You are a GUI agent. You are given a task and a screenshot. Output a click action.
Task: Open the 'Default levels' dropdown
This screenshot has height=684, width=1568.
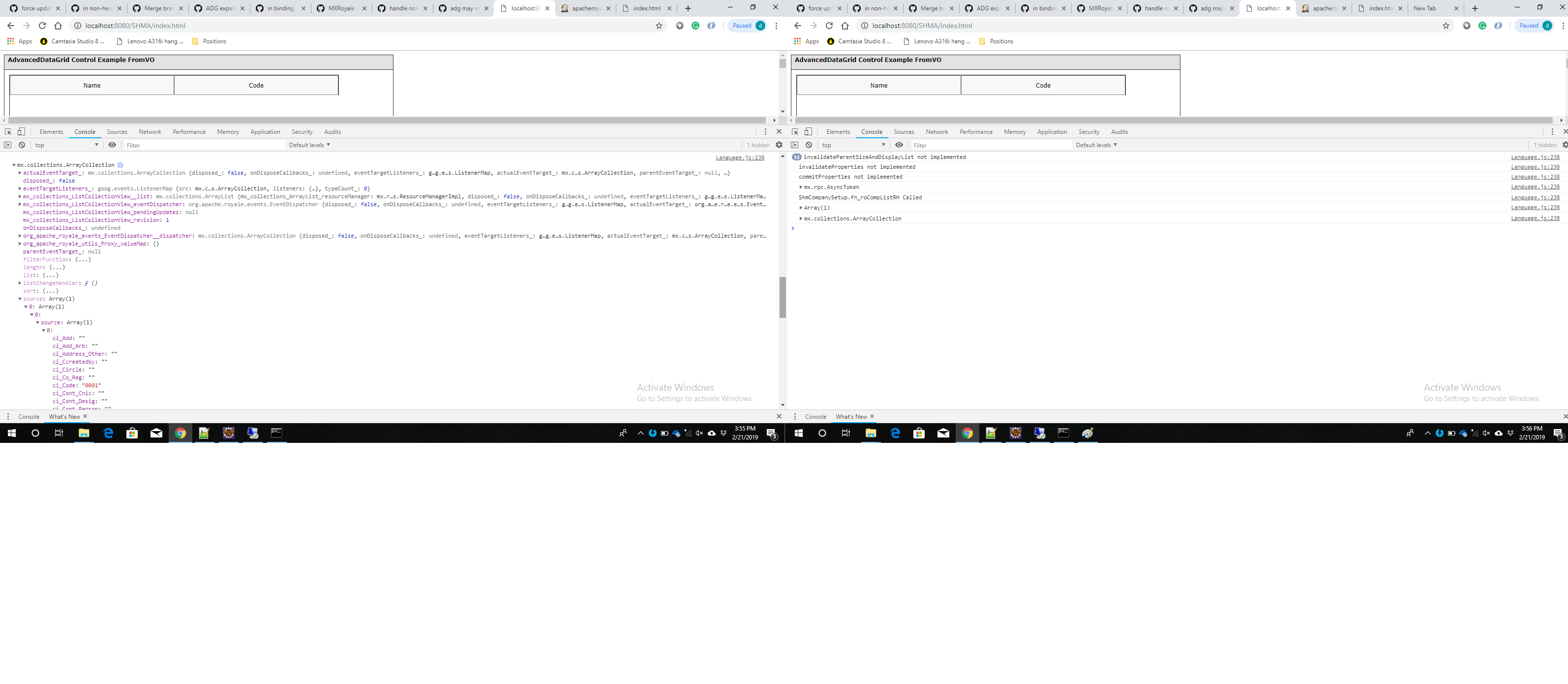tap(309, 145)
